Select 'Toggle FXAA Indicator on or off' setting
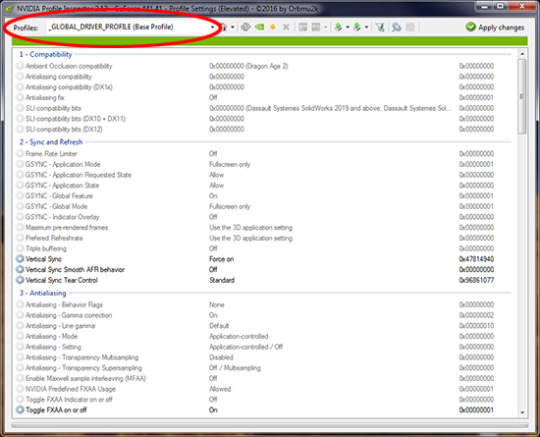The height and width of the screenshot is (437, 540). point(69,399)
